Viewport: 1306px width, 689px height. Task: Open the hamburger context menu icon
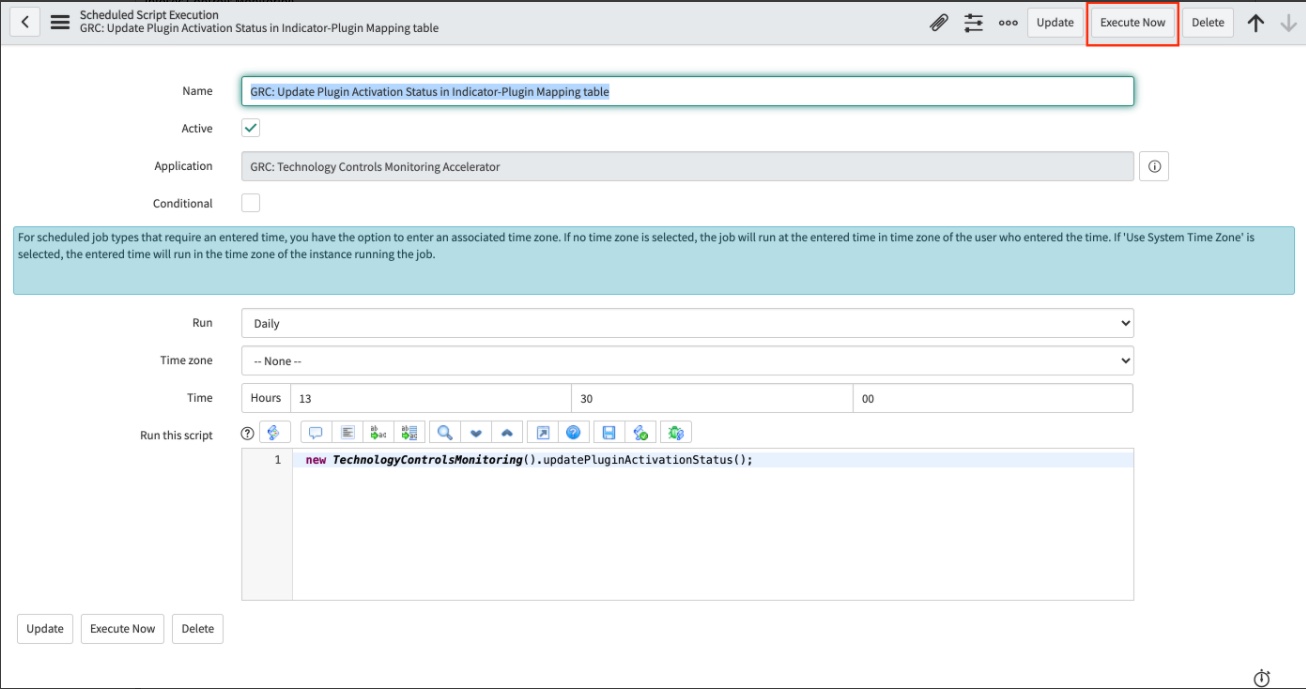click(x=60, y=22)
